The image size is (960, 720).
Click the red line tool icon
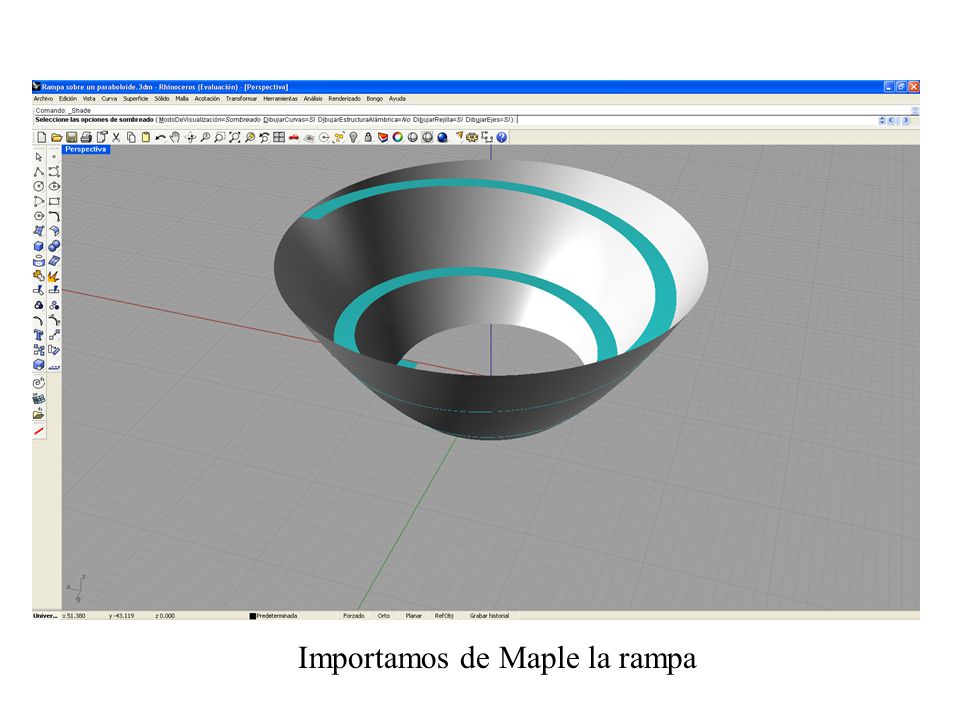click(x=39, y=432)
